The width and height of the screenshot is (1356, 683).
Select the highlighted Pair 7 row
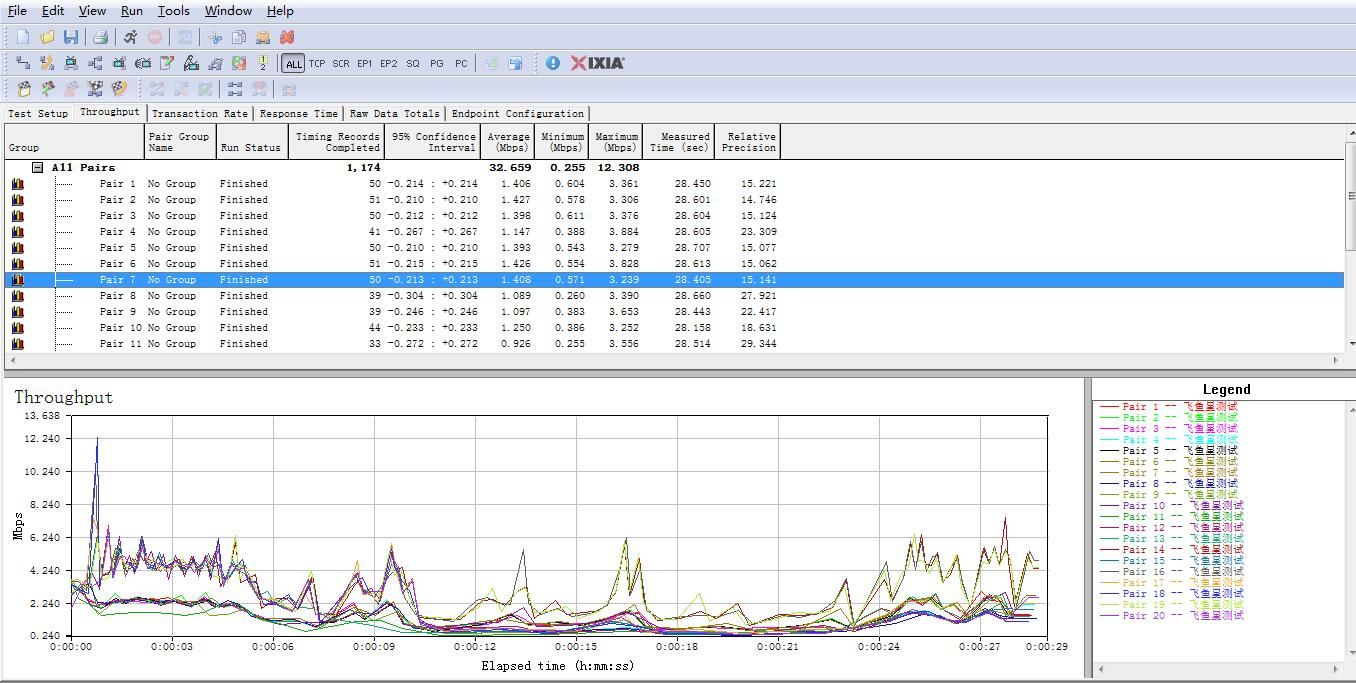point(674,280)
